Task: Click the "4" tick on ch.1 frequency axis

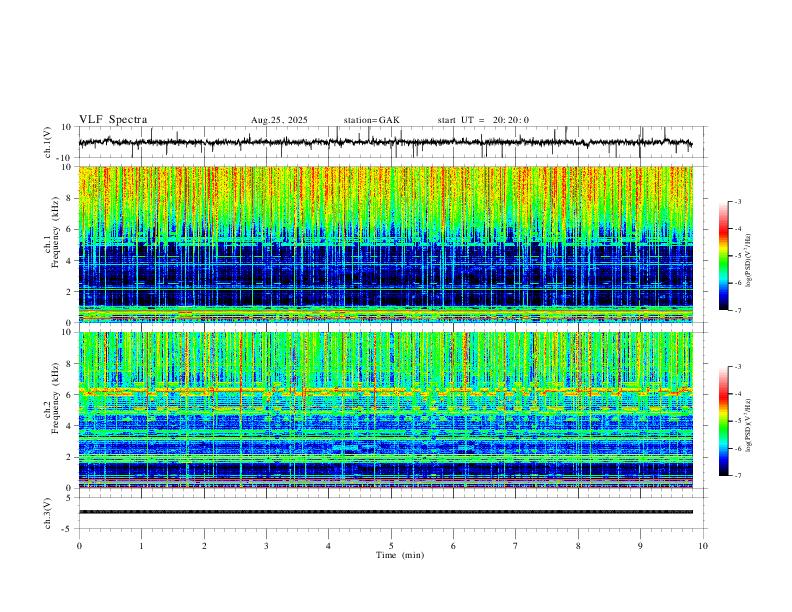Action: click(70, 261)
